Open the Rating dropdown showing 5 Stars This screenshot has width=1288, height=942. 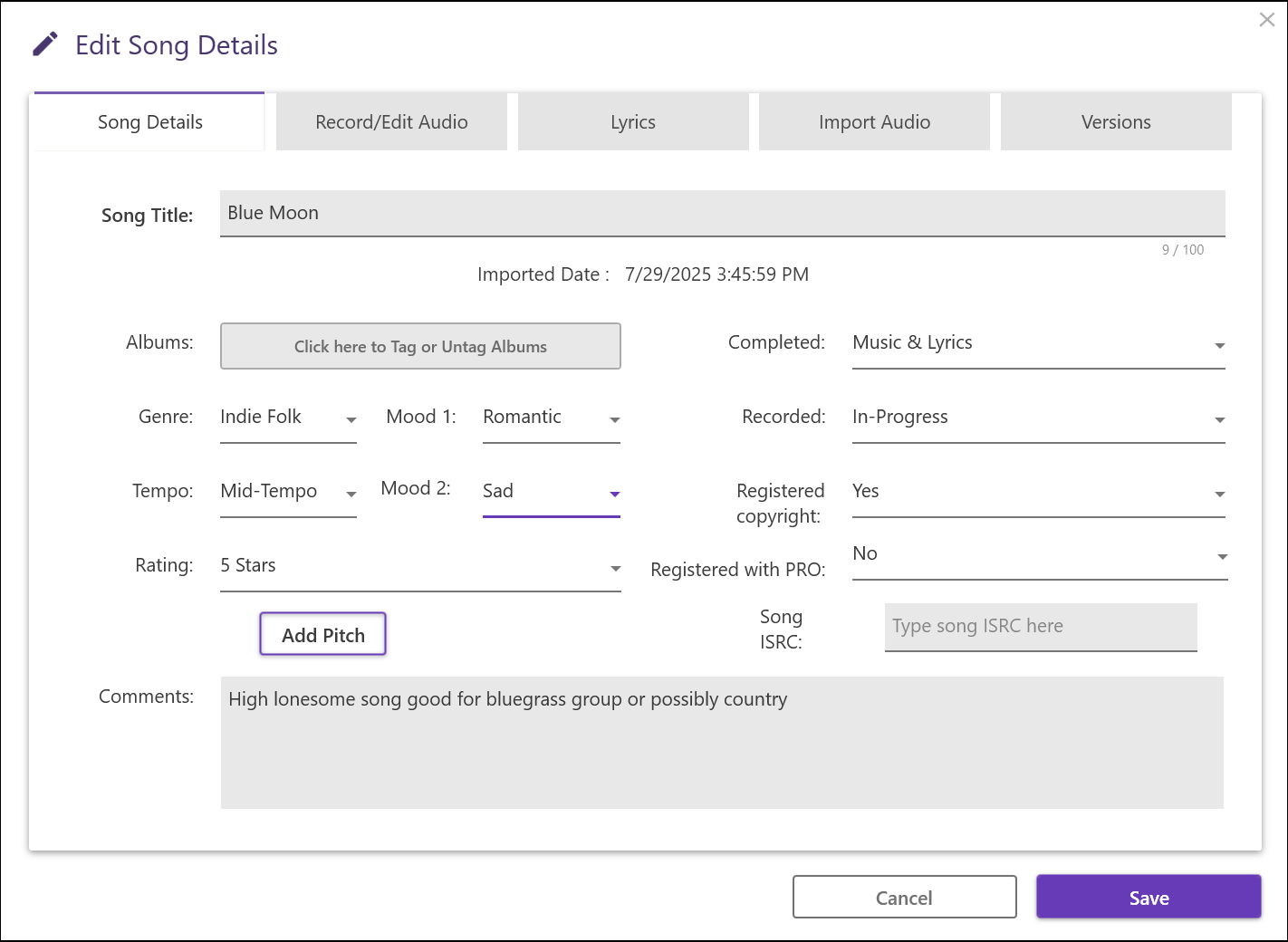tap(420, 566)
